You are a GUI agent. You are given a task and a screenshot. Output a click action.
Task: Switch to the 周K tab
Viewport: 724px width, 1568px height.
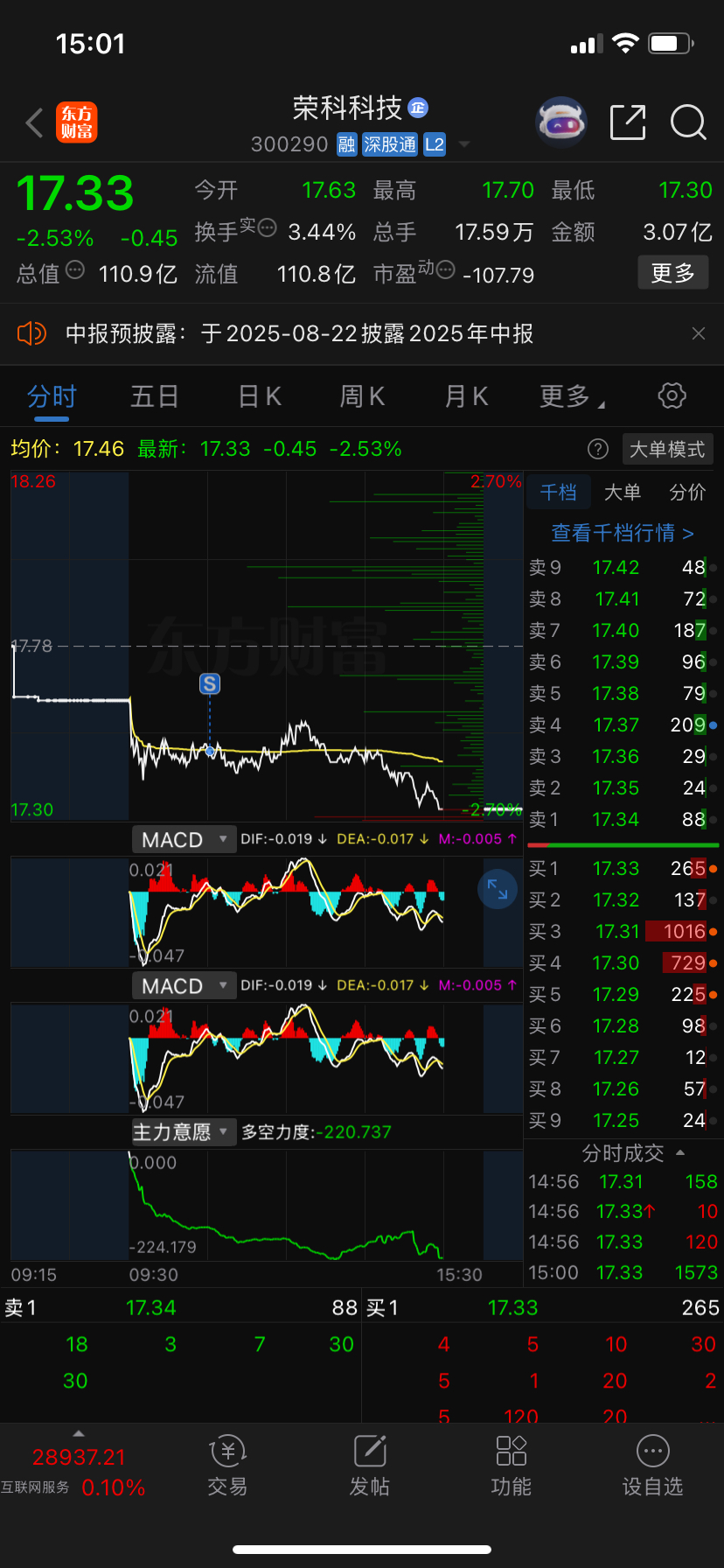[362, 397]
